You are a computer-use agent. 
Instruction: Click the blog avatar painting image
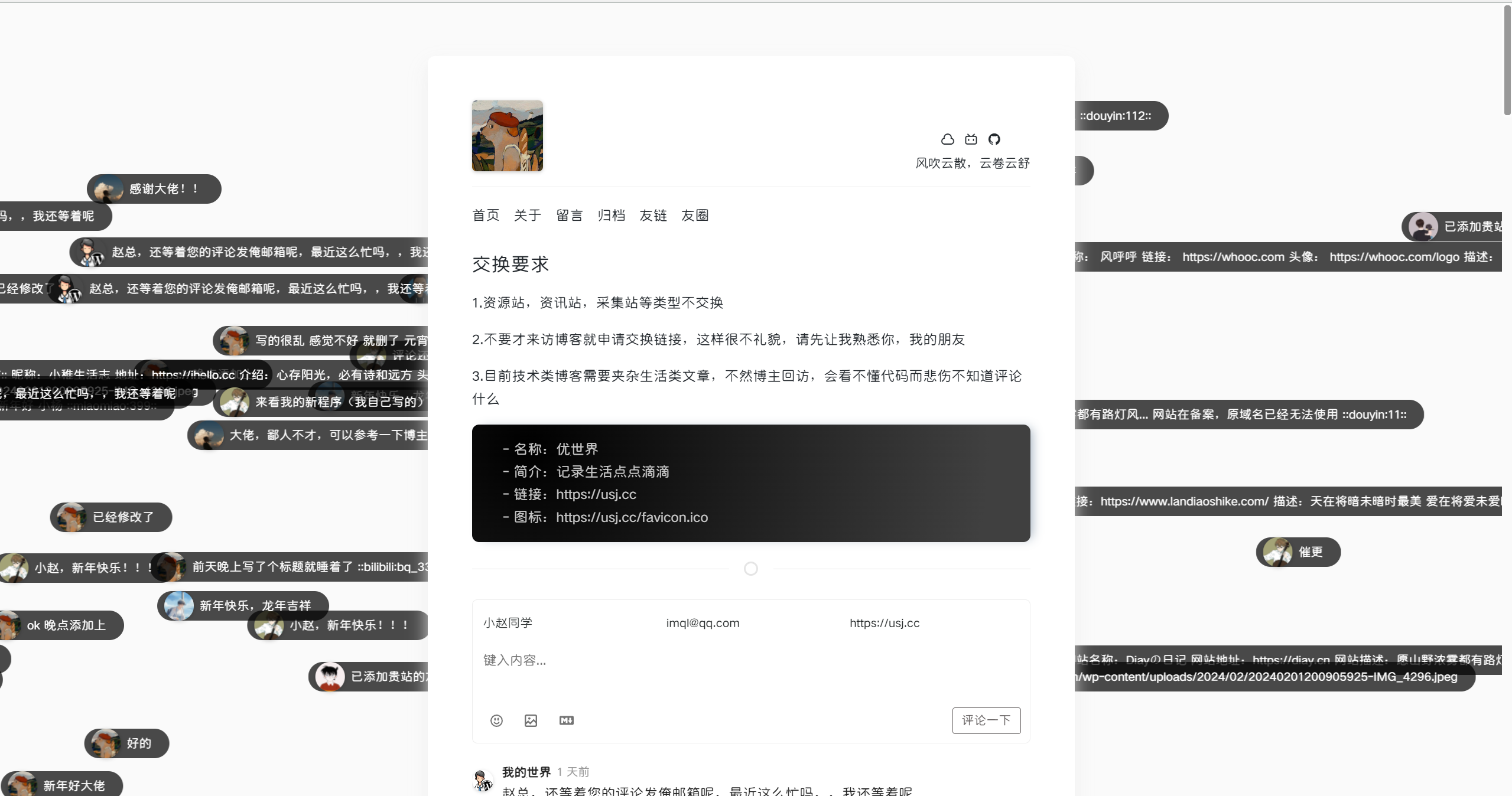coord(507,136)
